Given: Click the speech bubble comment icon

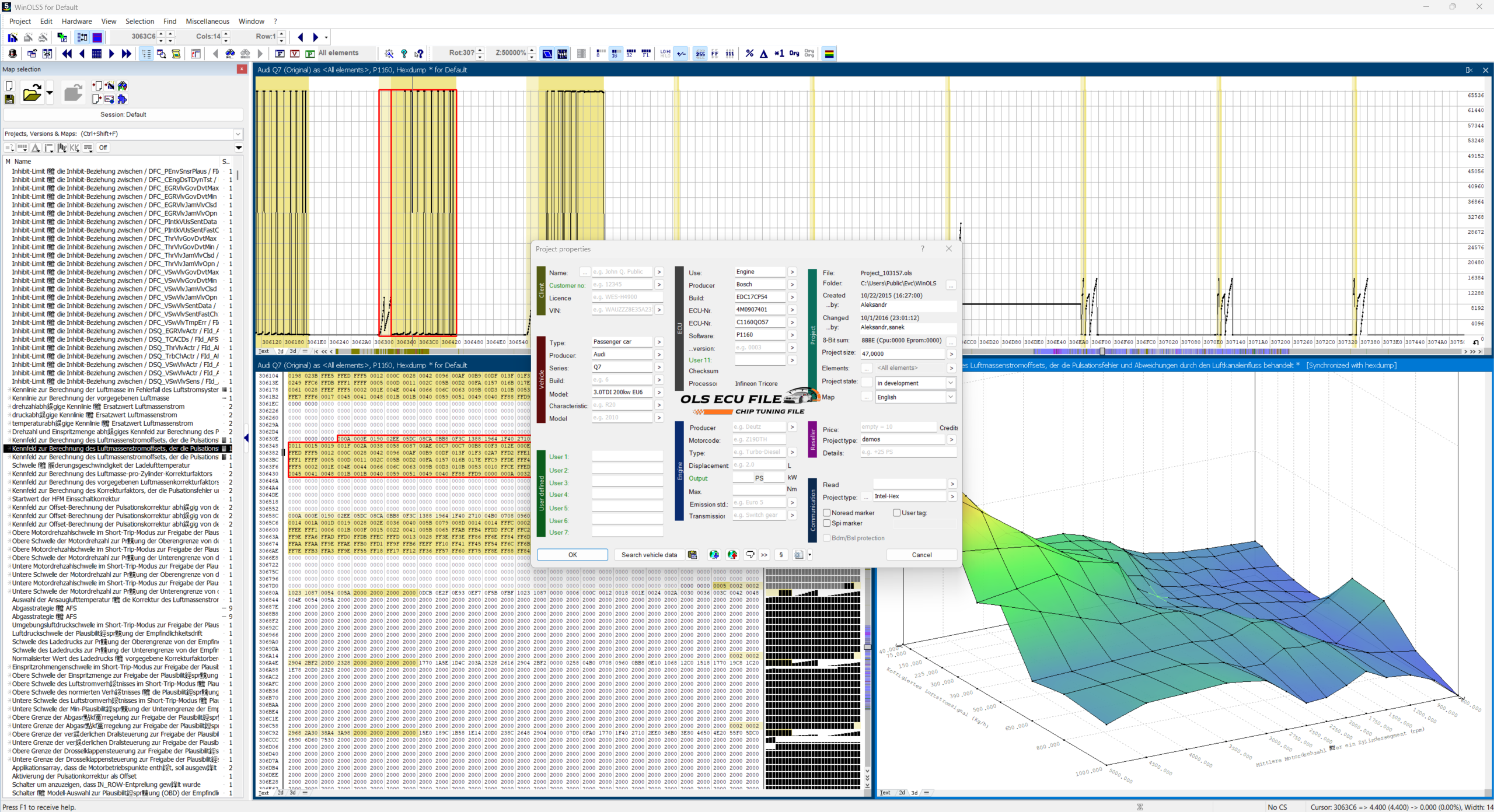Looking at the screenshot, I should [750, 555].
